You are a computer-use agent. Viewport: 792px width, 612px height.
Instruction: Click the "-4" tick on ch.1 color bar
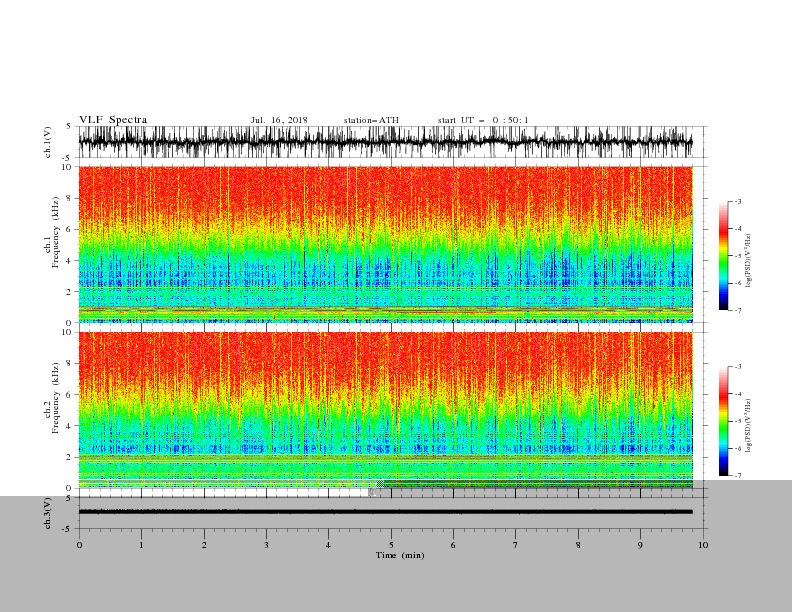[738, 229]
